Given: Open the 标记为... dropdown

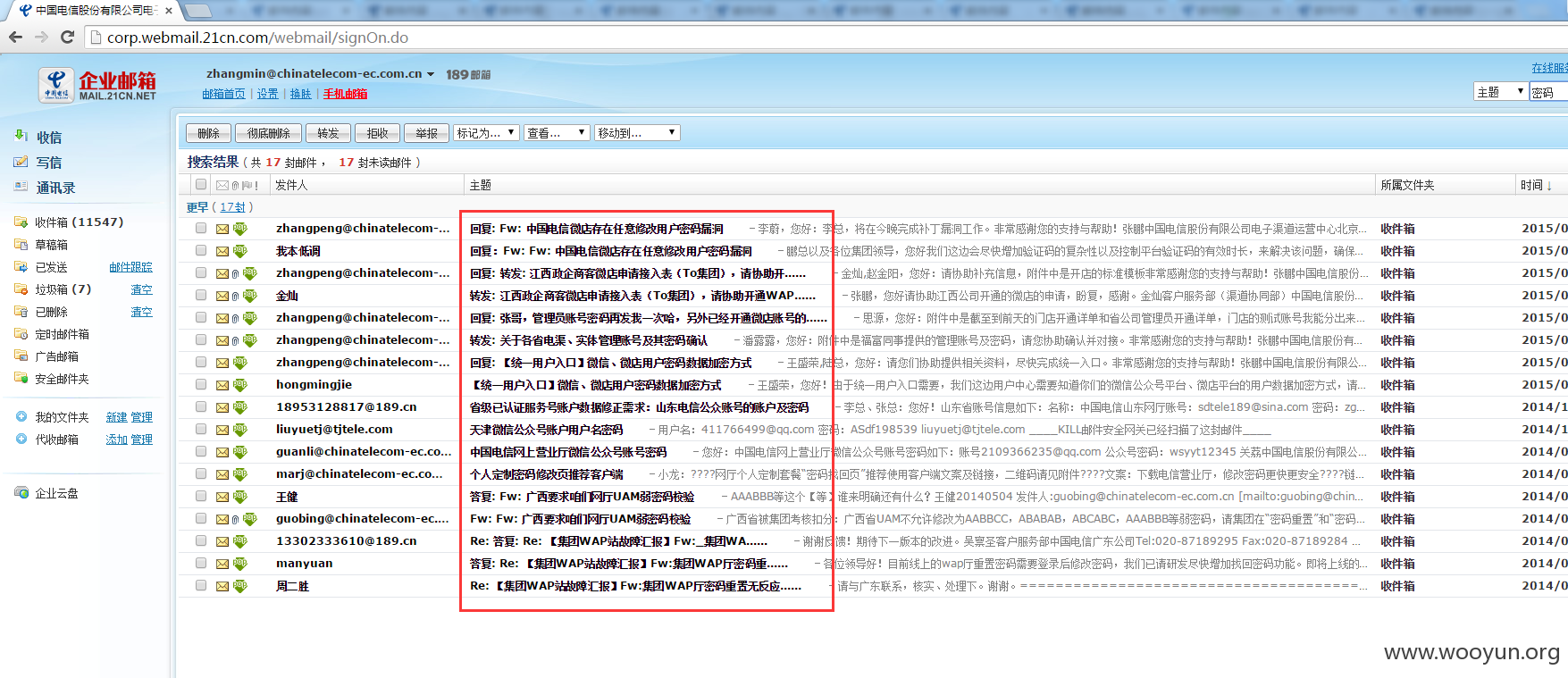Looking at the screenshot, I should (486, 133).
